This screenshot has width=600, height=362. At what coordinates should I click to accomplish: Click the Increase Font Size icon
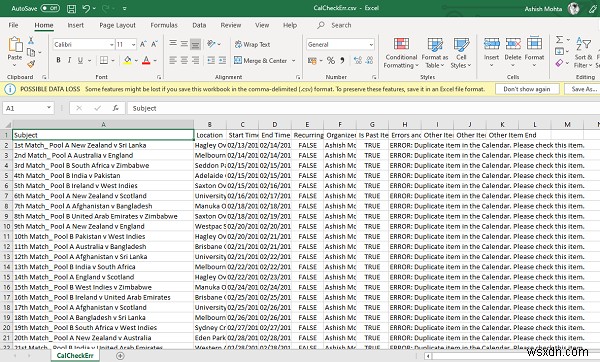143,44
